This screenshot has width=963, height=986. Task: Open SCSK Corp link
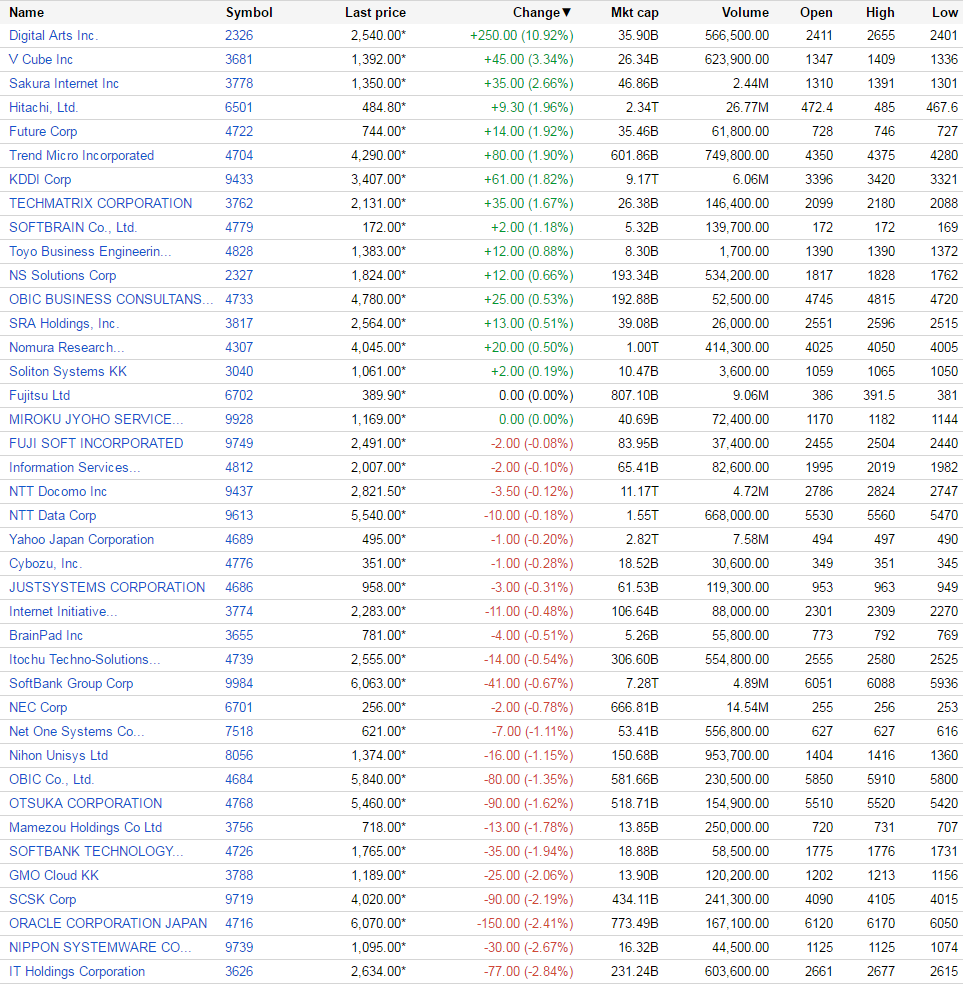[42, 899]
